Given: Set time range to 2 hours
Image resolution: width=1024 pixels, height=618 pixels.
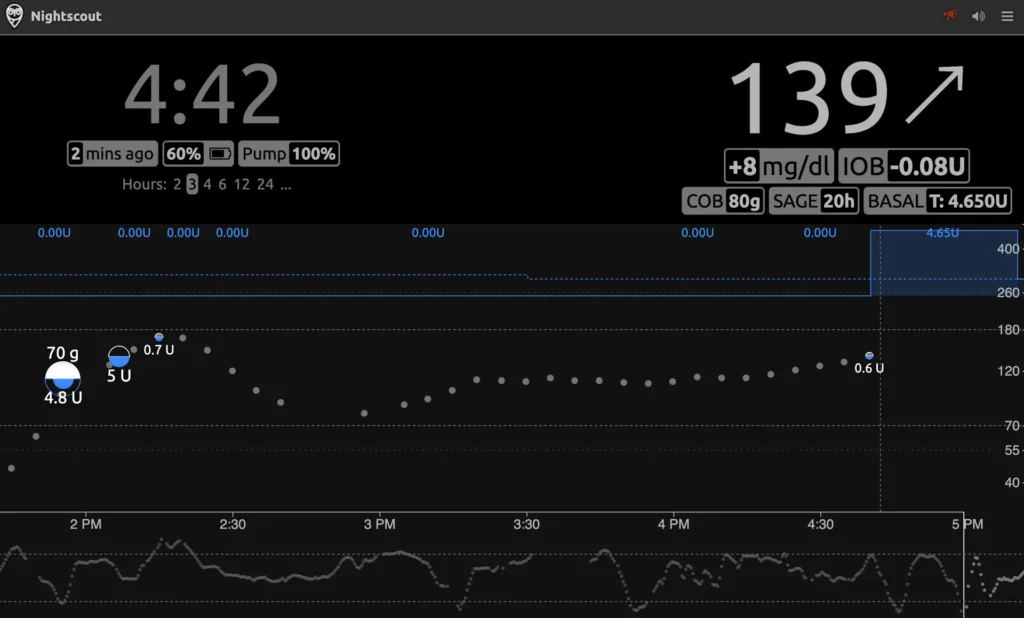Looking at the screenshot, I should click(177, 184).
